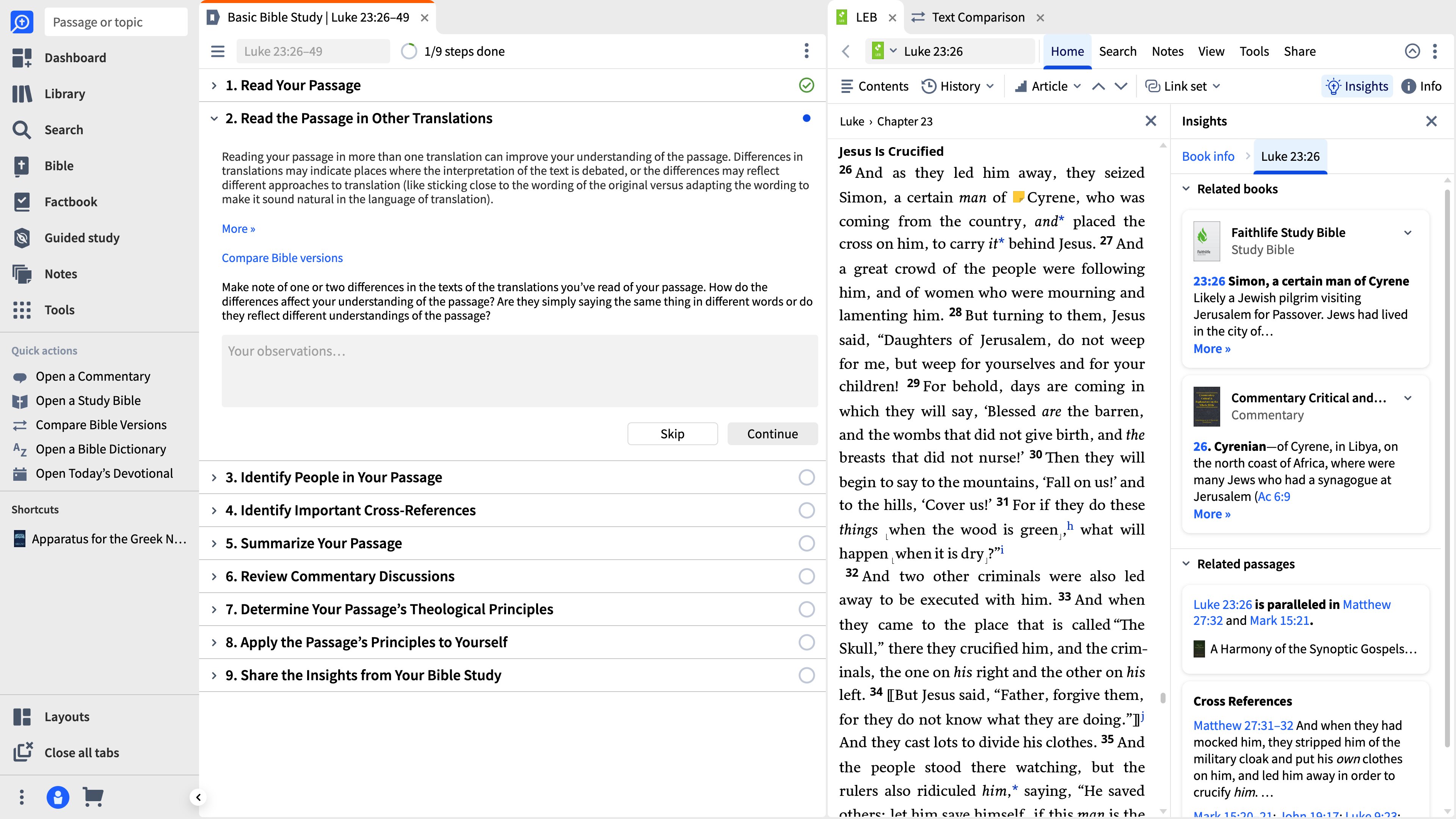Collapse the left sidebar with the arrow

point(198,797)
